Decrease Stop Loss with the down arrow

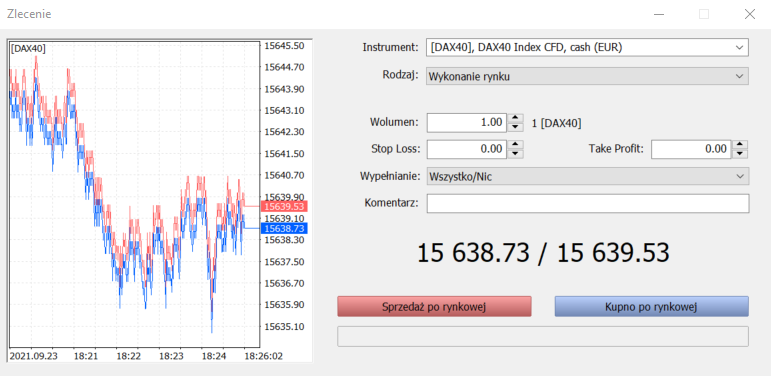pos(515,153)
